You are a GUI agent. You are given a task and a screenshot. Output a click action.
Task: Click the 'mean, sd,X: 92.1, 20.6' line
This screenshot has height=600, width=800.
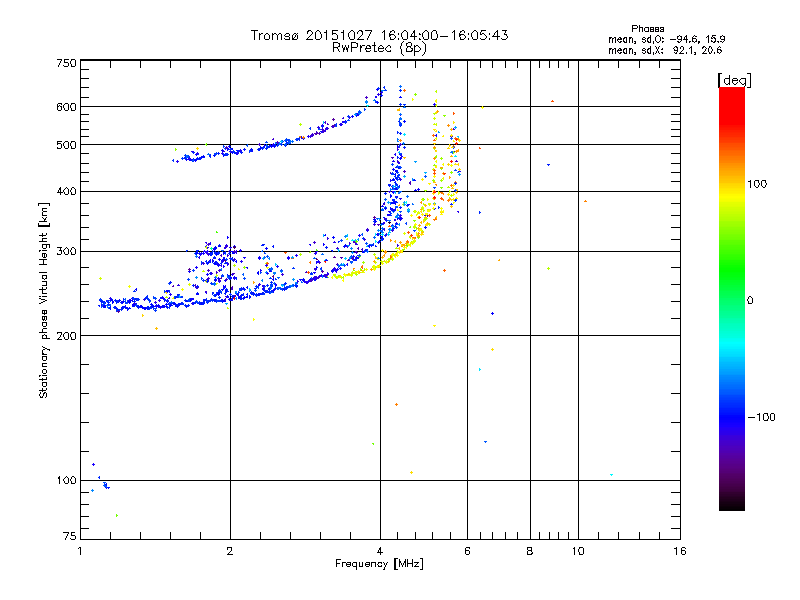pyautogui.click(x=665, y=50)
